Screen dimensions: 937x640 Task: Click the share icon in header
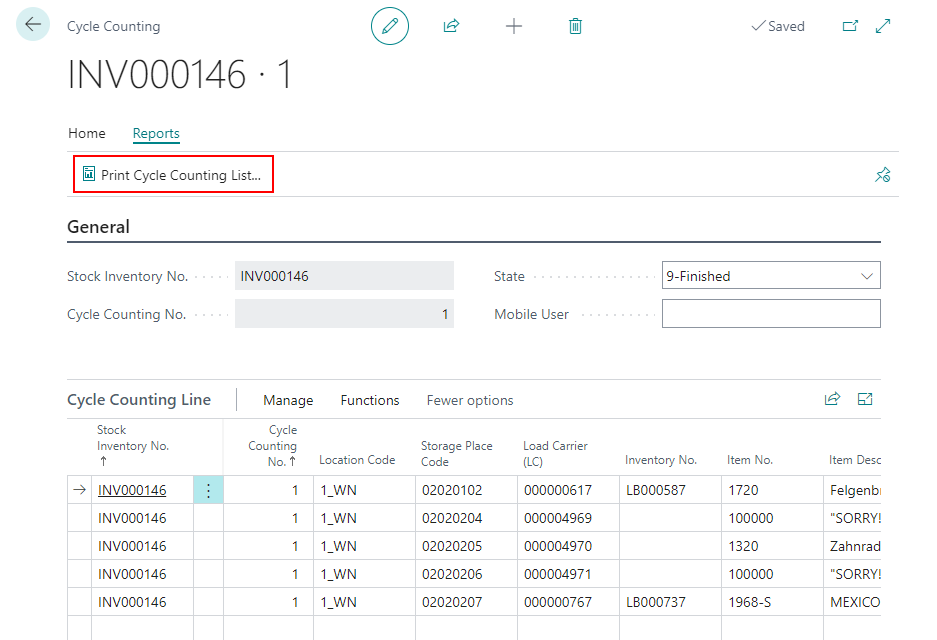tap(451, 26)
